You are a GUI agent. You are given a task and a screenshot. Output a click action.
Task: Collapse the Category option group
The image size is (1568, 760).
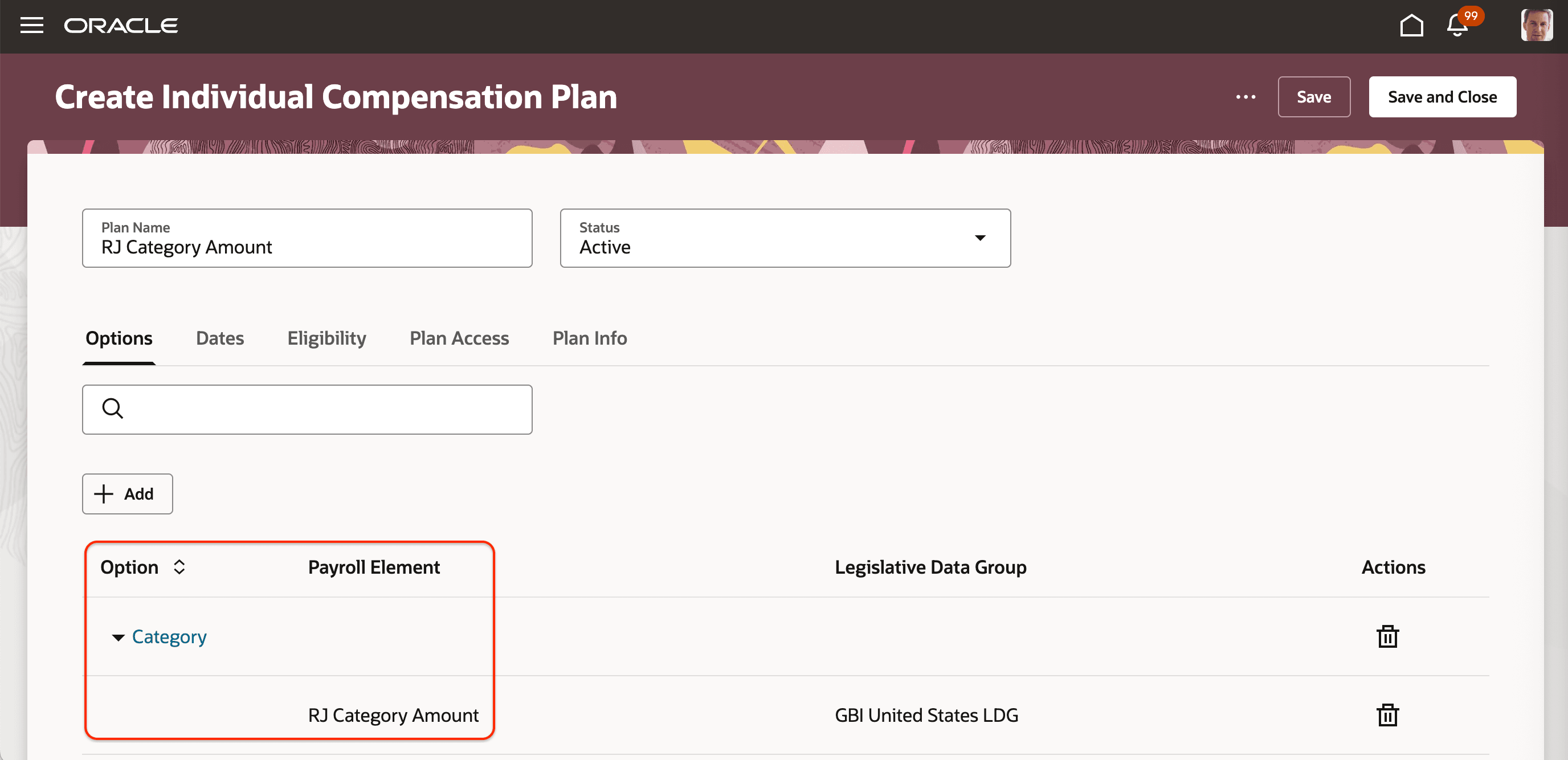coord(119,638)
